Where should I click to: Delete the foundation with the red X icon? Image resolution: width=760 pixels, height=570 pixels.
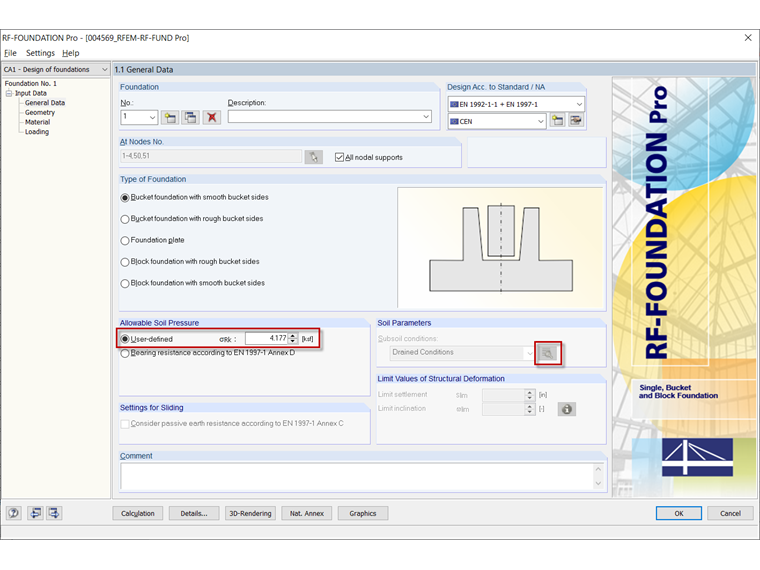[x=212, y=117]
